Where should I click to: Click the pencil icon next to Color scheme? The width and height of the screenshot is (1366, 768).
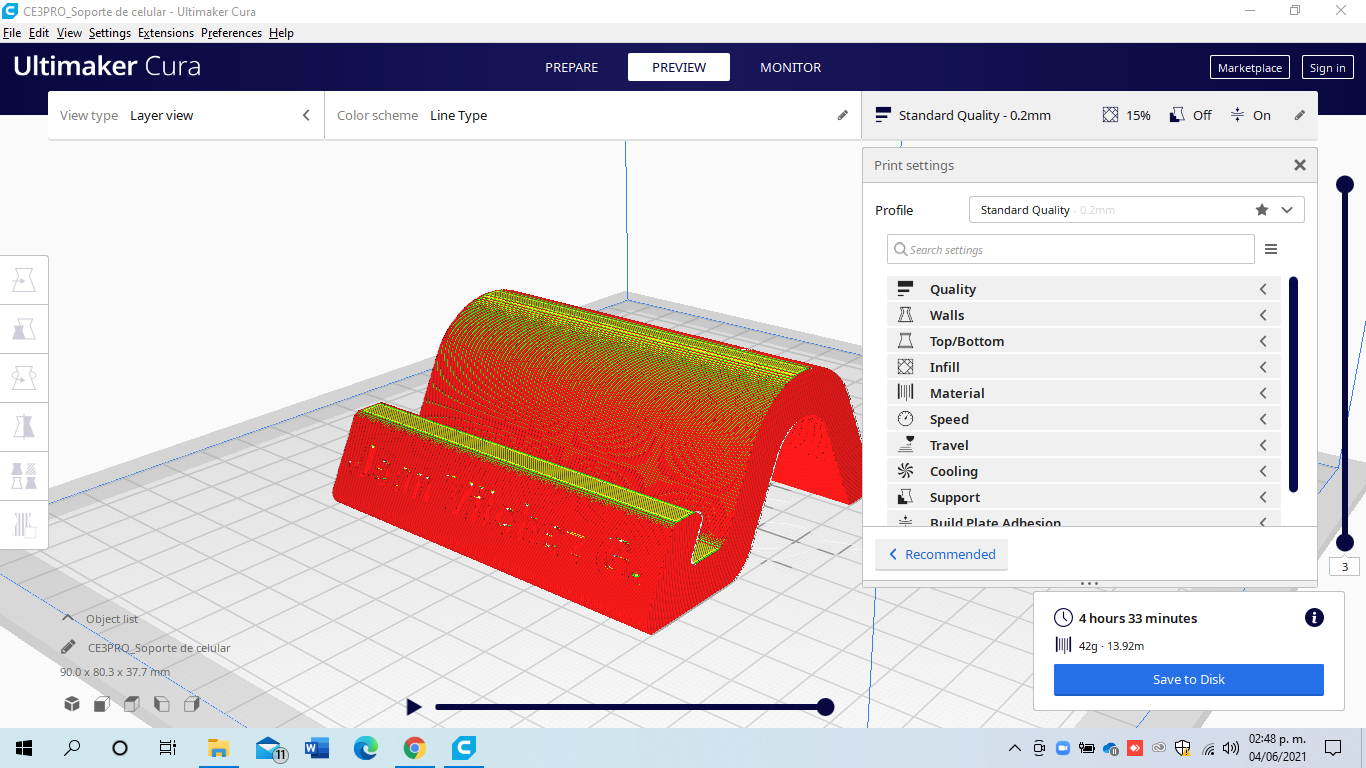point(843,115)
